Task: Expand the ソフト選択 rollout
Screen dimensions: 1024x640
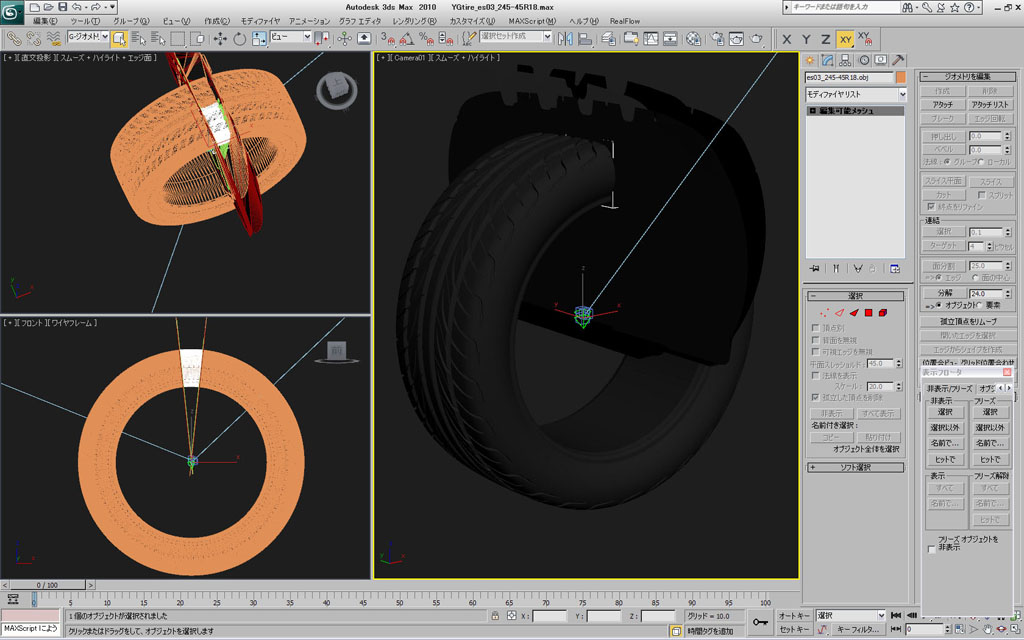Action: point(855,467)
